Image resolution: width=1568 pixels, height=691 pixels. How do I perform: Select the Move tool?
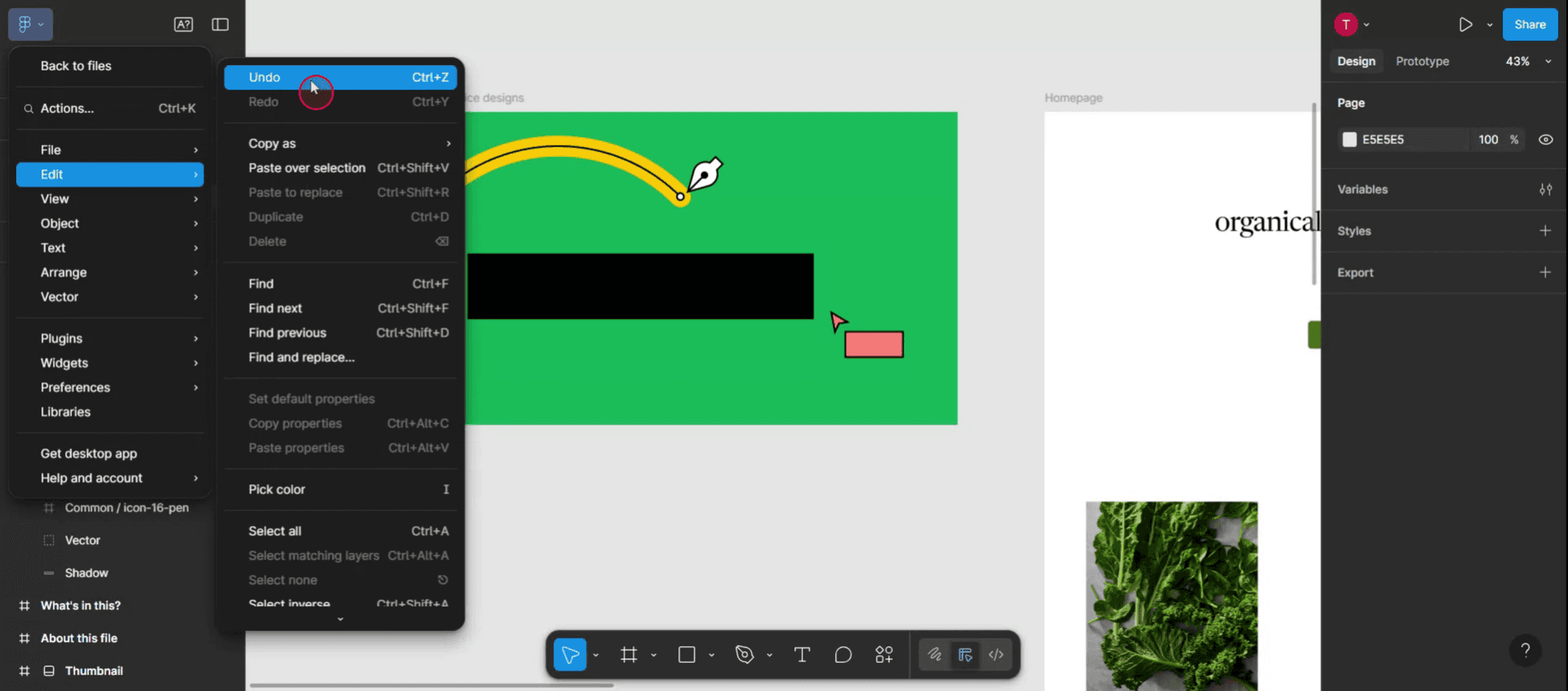tap(570, 654)
